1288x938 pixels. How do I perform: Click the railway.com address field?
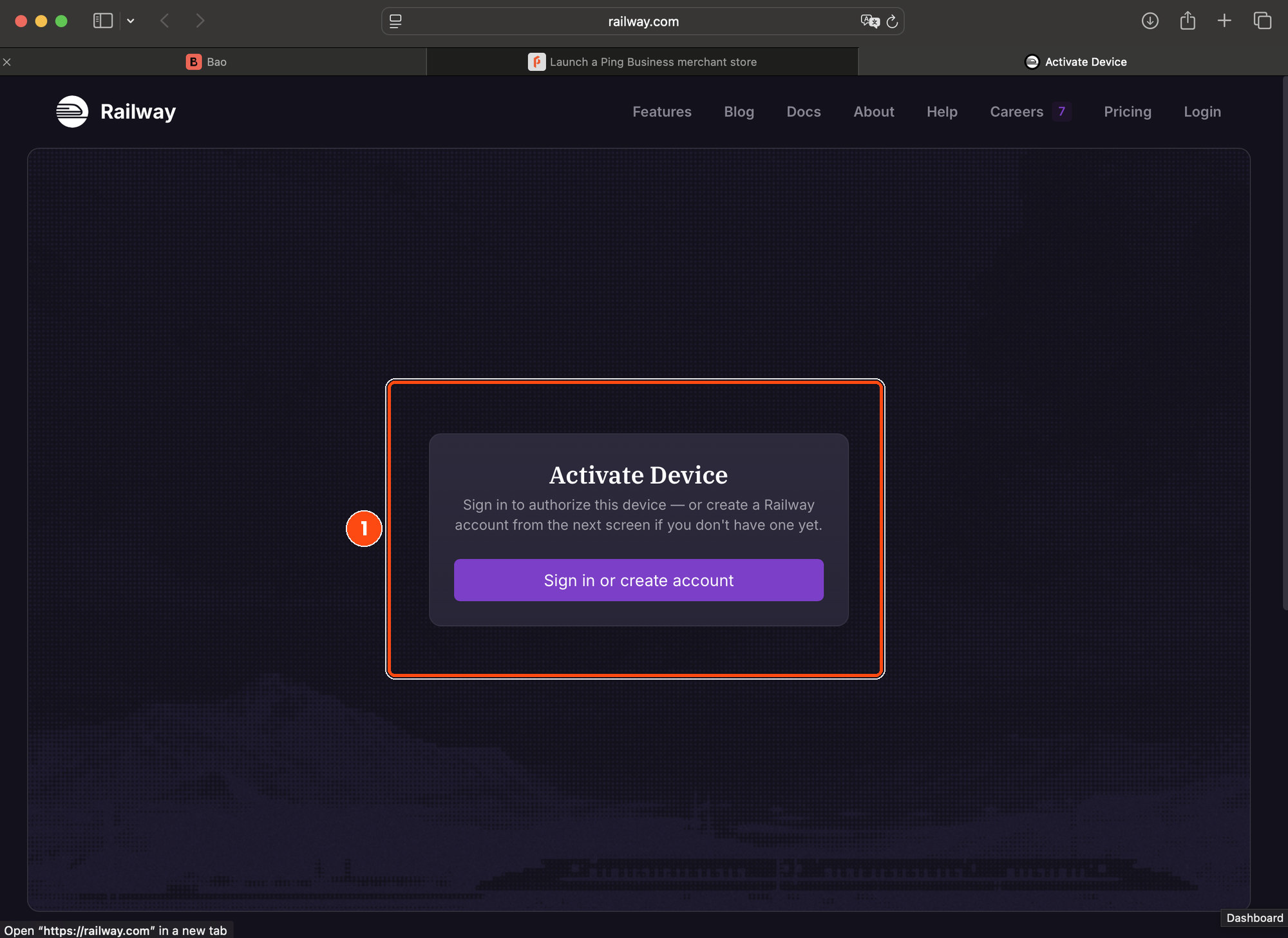(x=643, y=21)
